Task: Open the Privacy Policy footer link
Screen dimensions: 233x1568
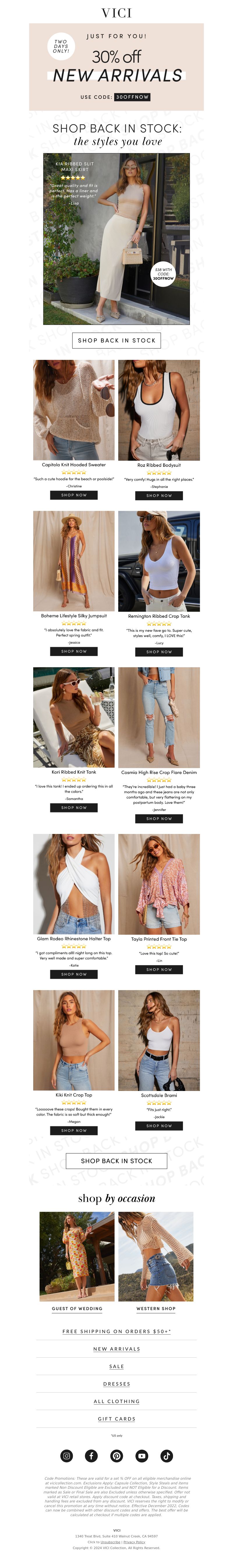Action: pyautogui.click(x=135, y=1542)
